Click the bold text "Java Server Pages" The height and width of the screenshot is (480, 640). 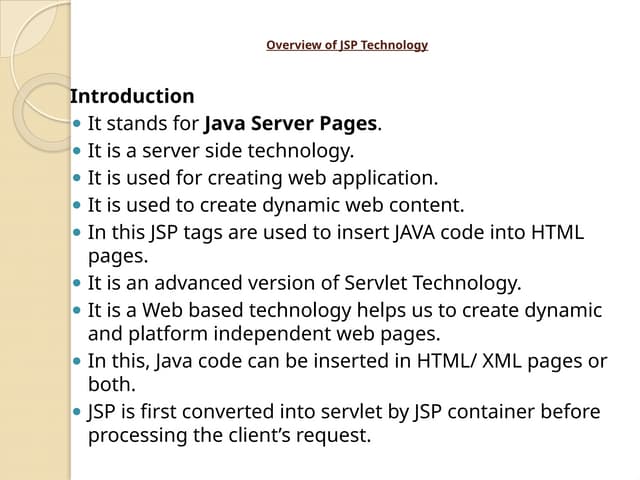click(x=291, y=125)
